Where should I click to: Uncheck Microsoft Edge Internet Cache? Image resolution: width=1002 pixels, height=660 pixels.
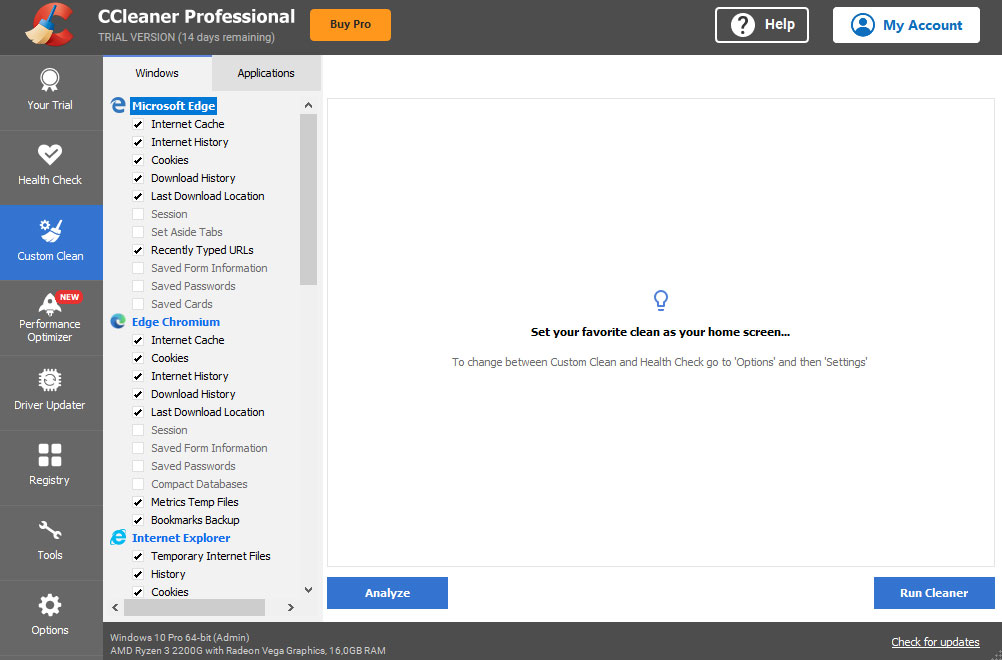(x=138, y=124)
